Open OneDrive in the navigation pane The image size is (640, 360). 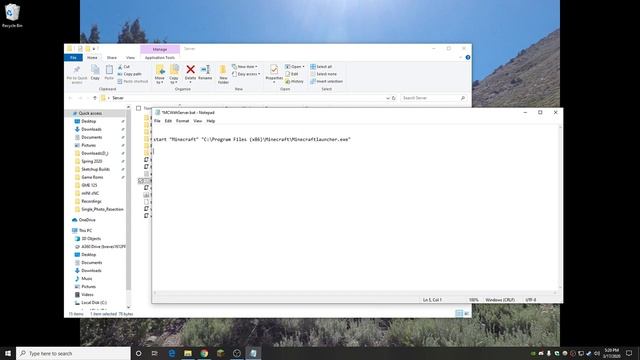(87, 220)
